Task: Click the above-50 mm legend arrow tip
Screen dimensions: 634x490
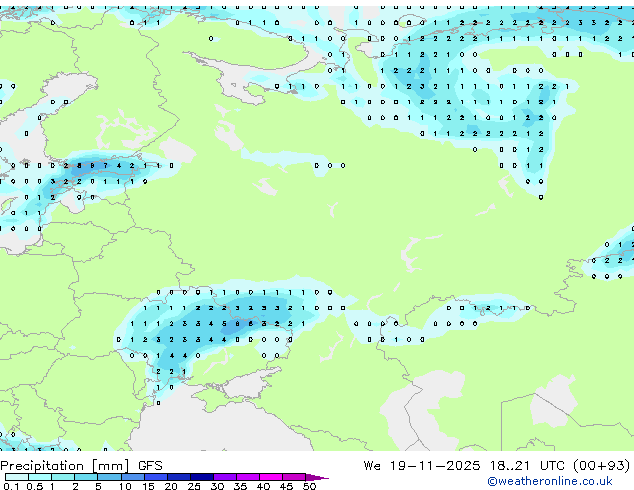Action: (317, 478)
